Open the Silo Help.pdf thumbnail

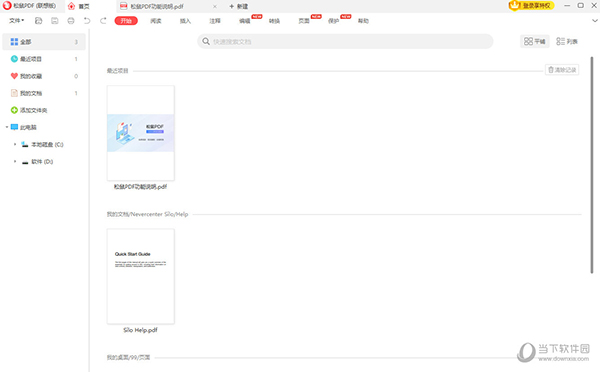pyautogui.click(x=141, y=276)
